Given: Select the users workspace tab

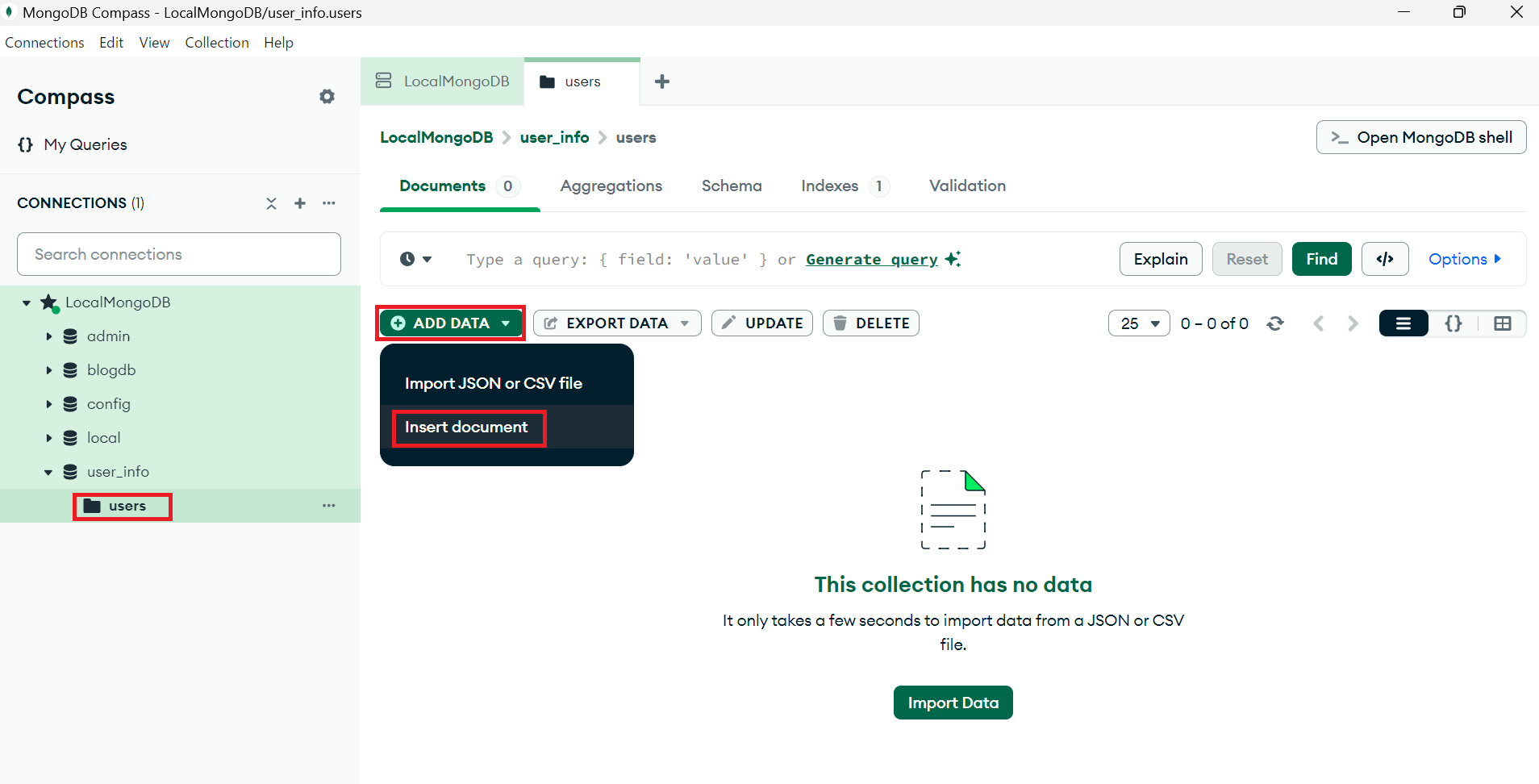Looking at the screenshot, I should click(582, 81).
